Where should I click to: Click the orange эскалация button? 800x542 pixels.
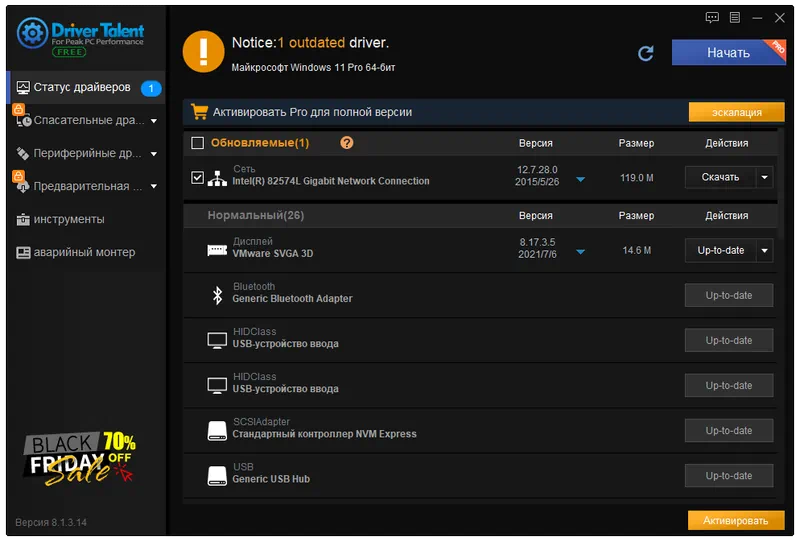736,112
